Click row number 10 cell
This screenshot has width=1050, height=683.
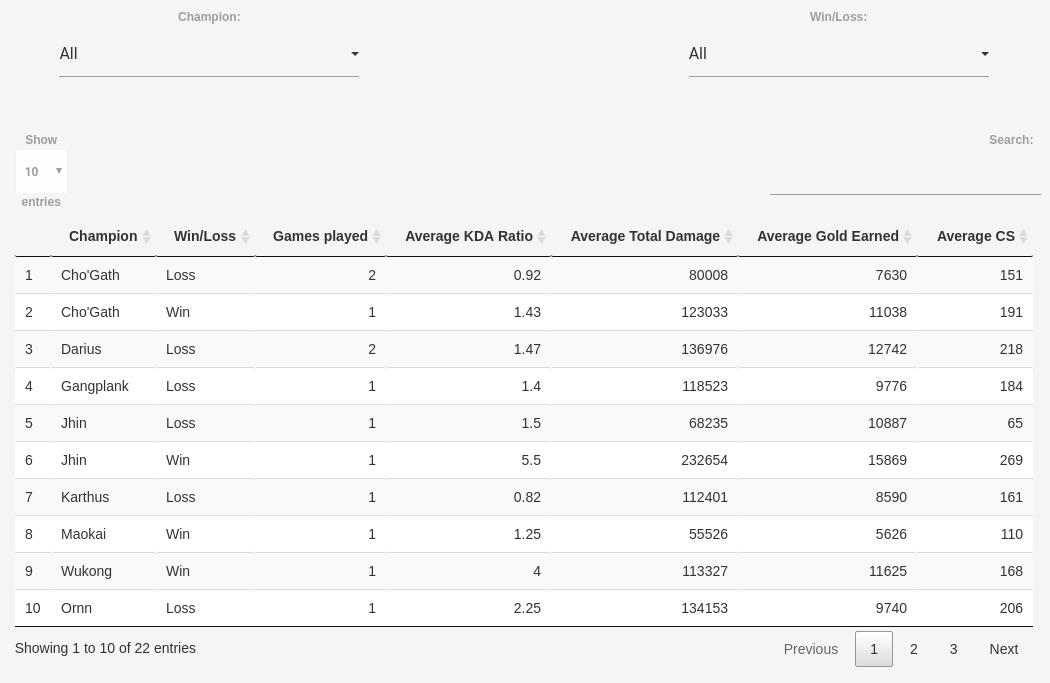pyautogui.click(x=33, y=608)
